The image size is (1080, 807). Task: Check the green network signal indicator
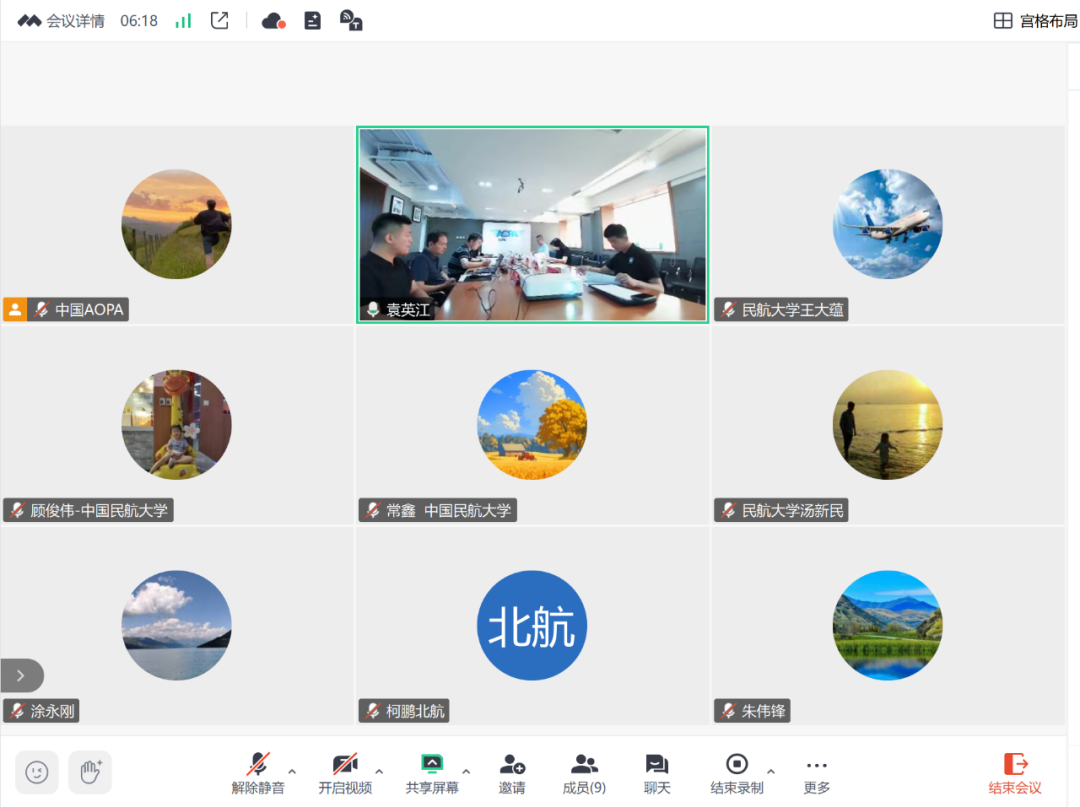[183, 20]
